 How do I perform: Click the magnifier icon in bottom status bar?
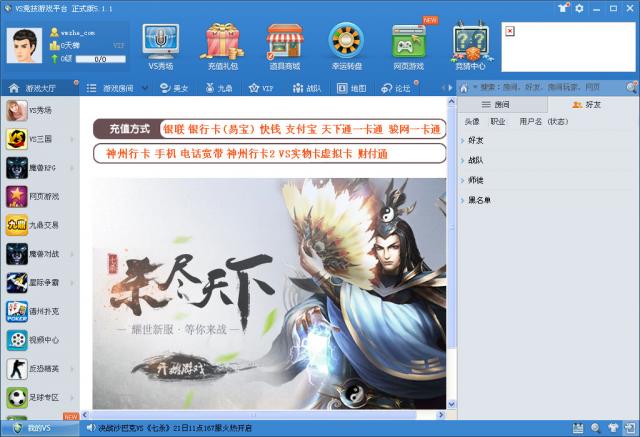point(596,428)
